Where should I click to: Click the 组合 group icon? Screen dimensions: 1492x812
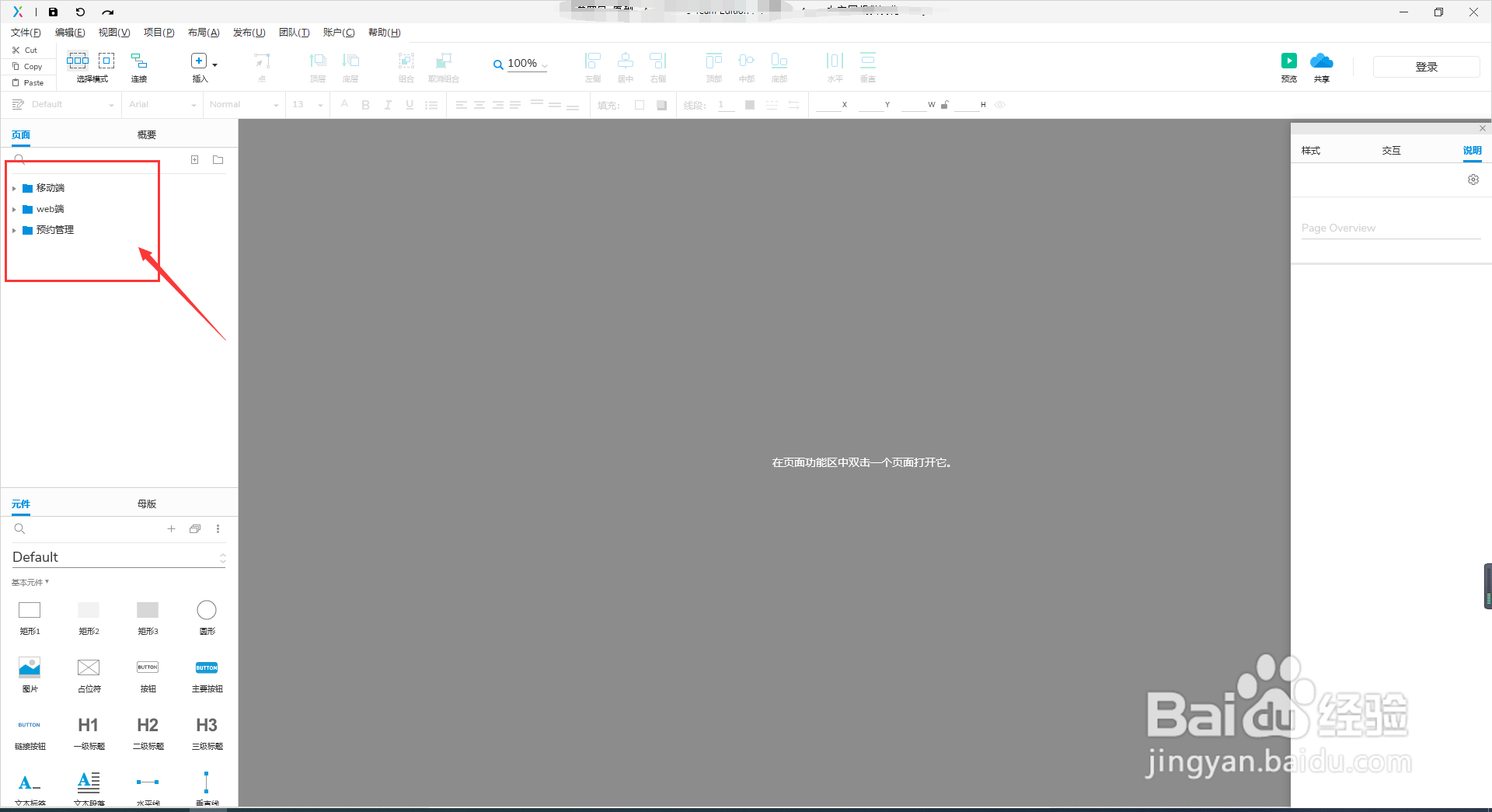pyautogui.click(x=406, y=61)
